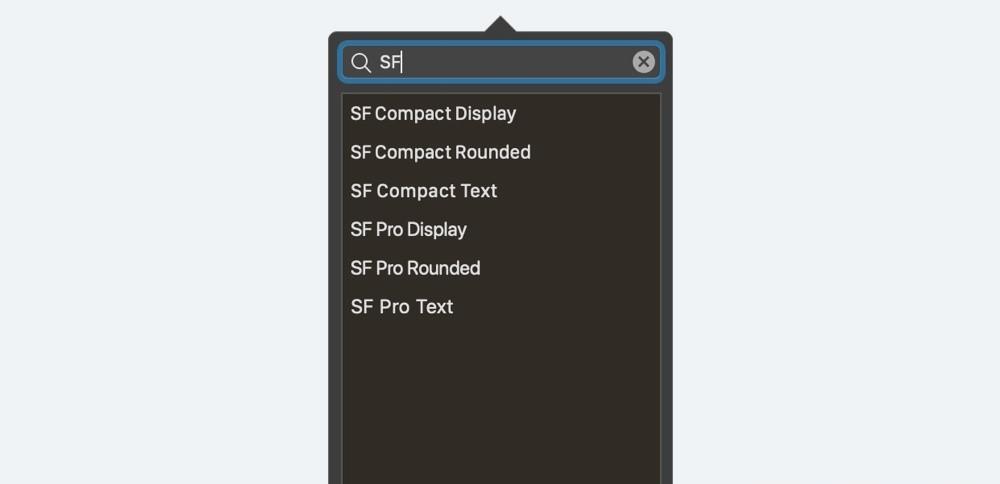This screenshot has height=484, width=1000.
Task: Click into the search field containing "SF"
Action: click(501, 62)
